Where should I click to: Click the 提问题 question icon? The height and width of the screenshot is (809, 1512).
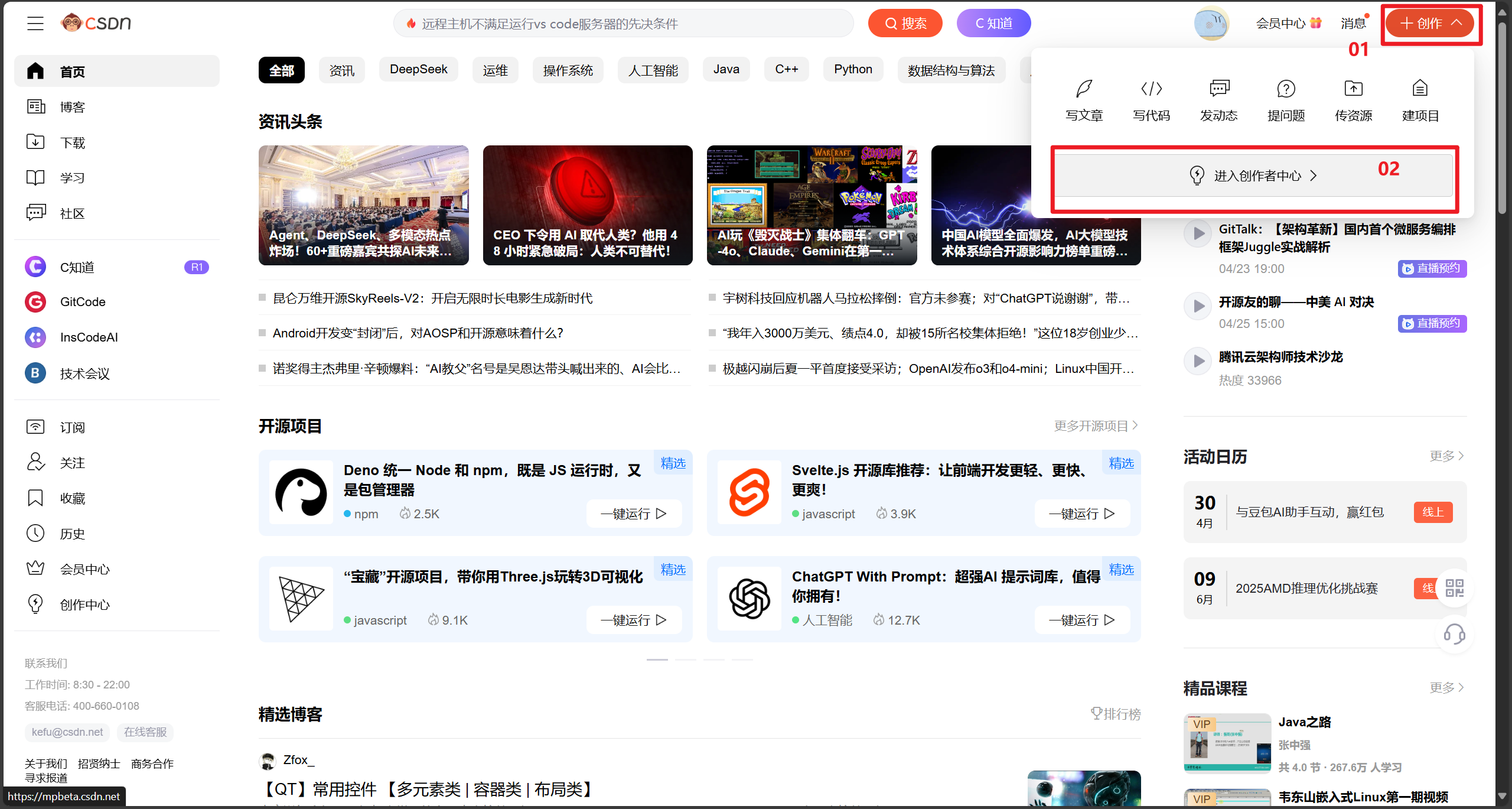click(x=1286, y=89)
